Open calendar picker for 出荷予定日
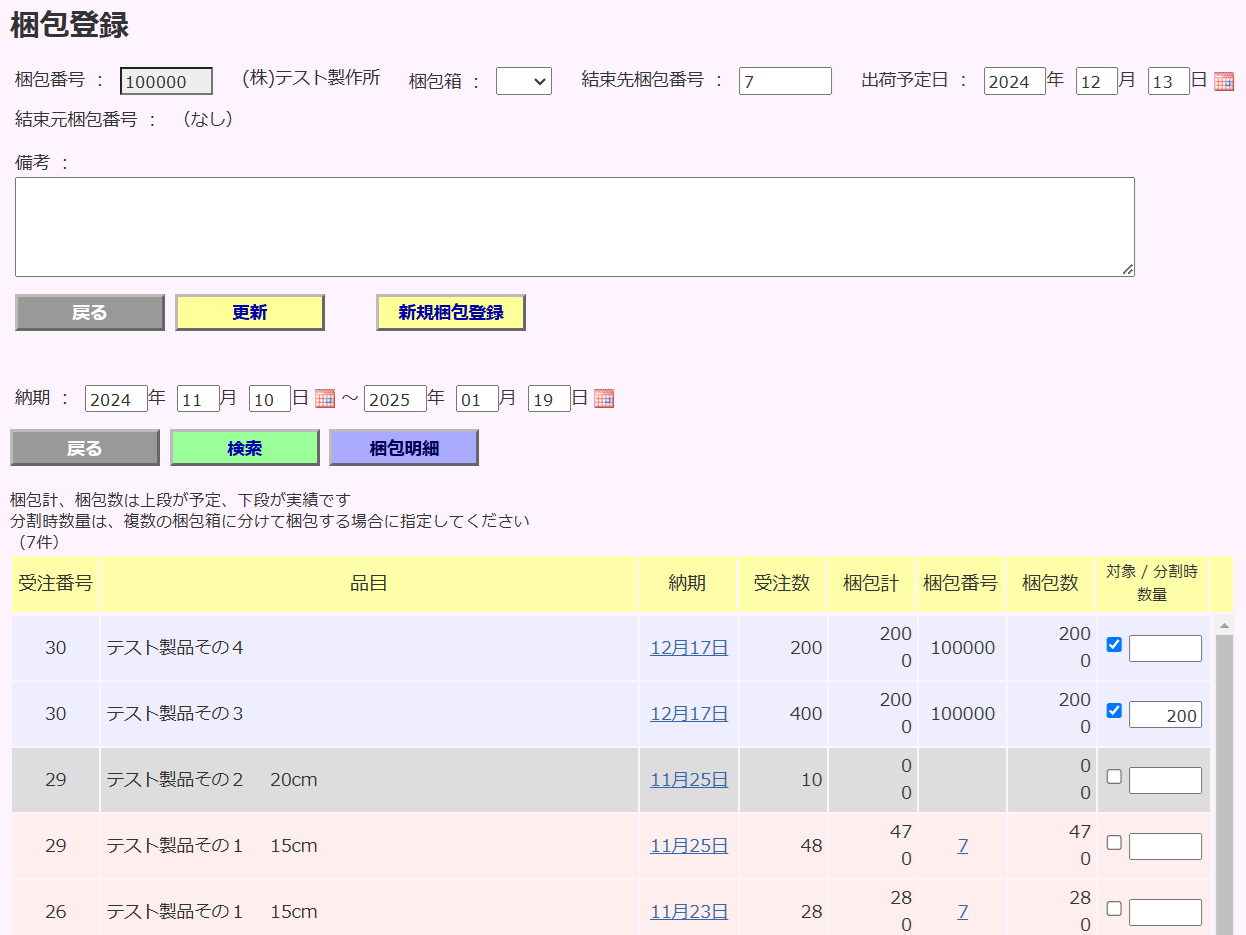Image resolution: width=1246 pixels, height=935 pixels. coord(1223,82)
